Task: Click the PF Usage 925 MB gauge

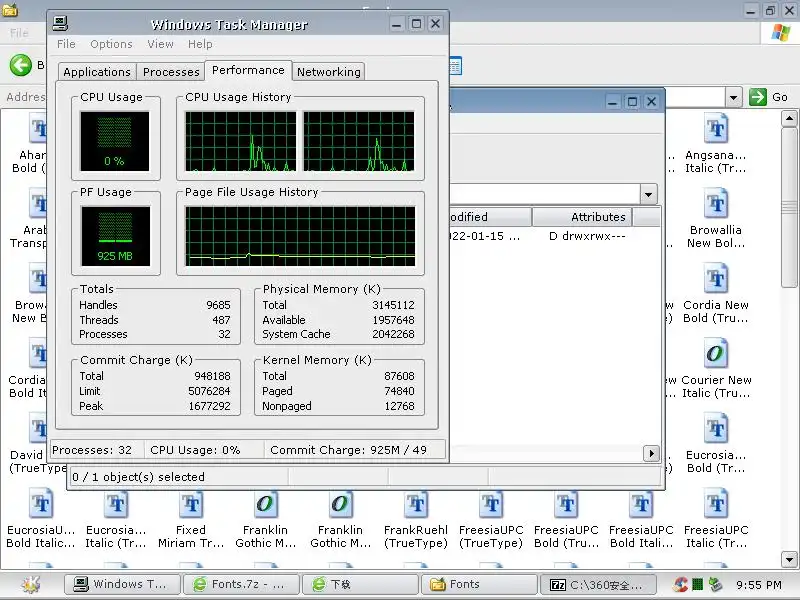Action: [115, 236]
